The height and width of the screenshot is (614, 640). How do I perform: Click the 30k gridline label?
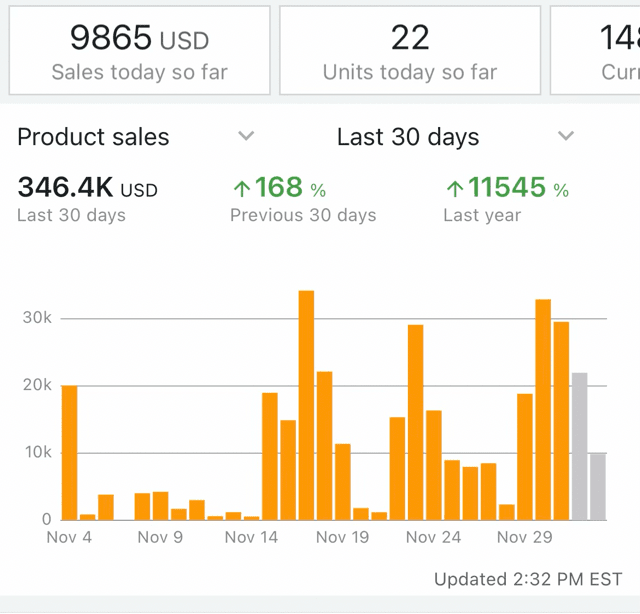pos(35,318)
